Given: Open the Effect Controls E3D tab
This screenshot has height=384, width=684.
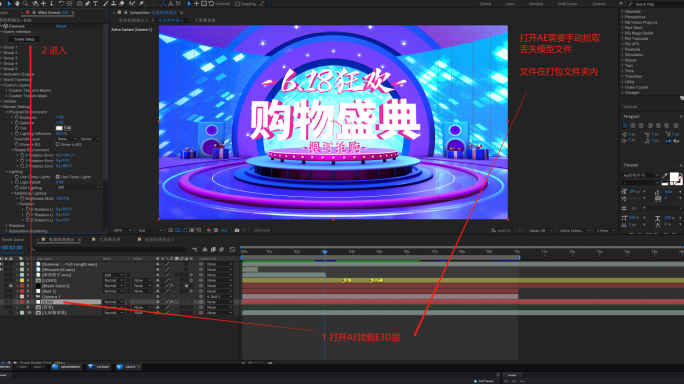Looking at the screenshot, I should point(53,13).
